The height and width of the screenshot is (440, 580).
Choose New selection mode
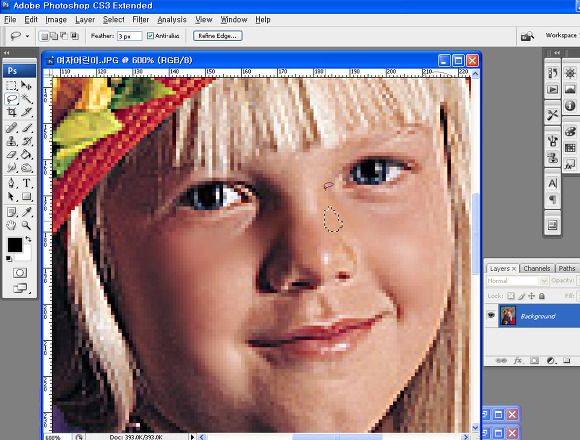(x=44, y=36)
